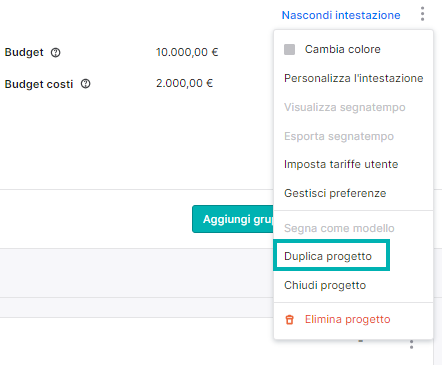This screenshot has width=442, height=365.
Task: Click the trash icon next to Elimina progetto
Action: 289,320
